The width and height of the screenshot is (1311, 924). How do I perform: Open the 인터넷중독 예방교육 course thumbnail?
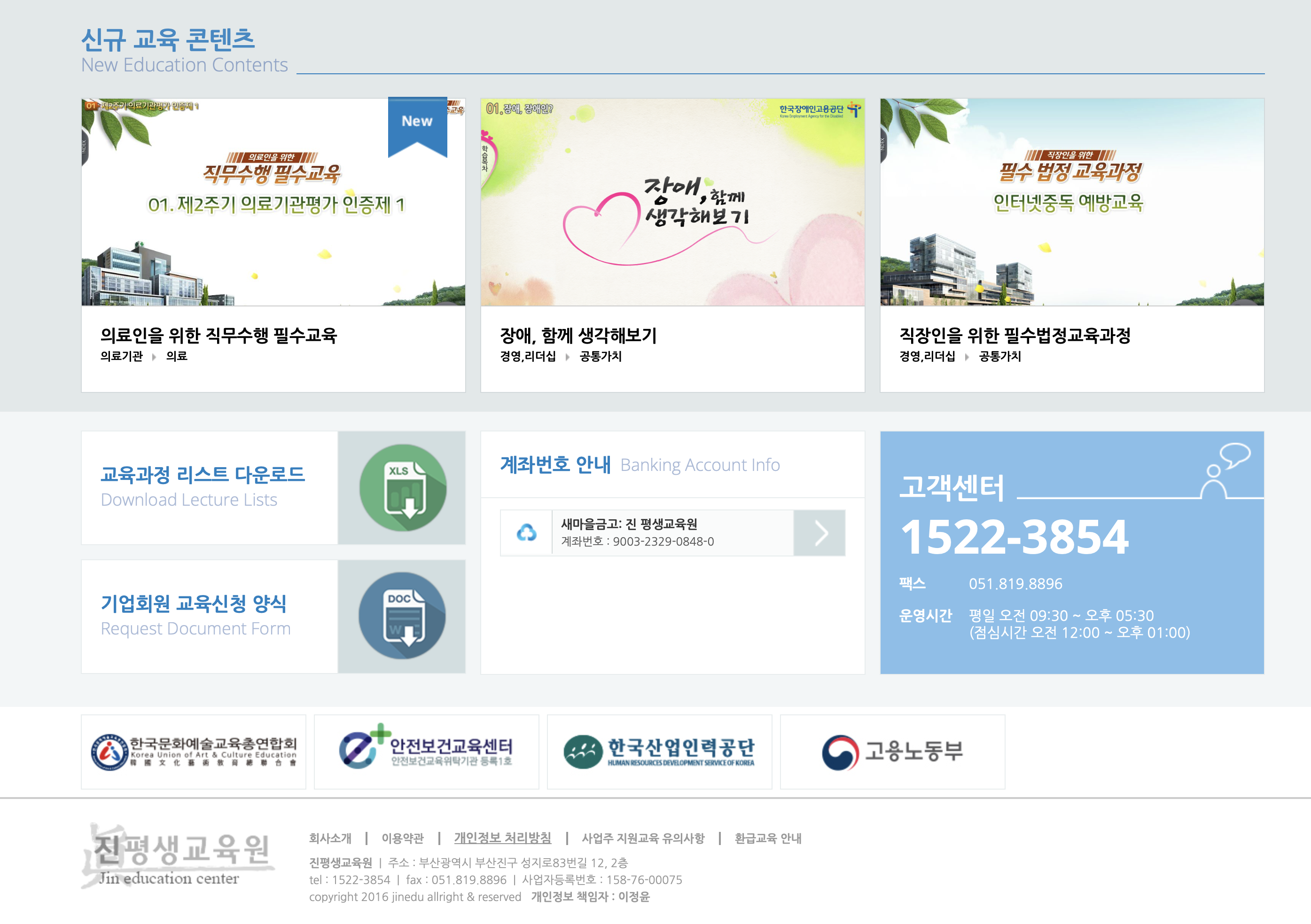[1071, 202]
